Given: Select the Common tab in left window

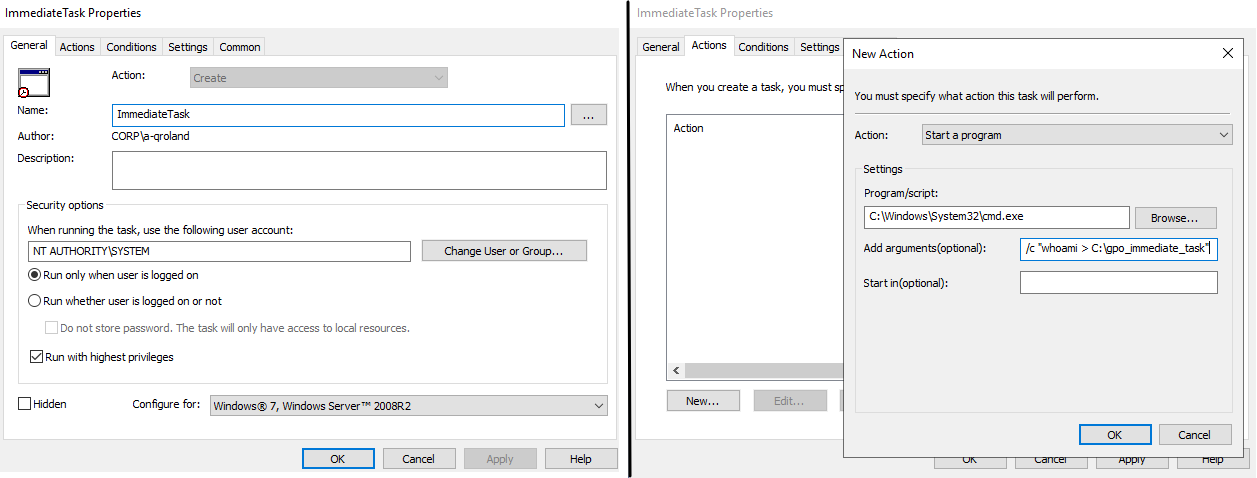Looking at the screenshot, I should pos(240,47).
